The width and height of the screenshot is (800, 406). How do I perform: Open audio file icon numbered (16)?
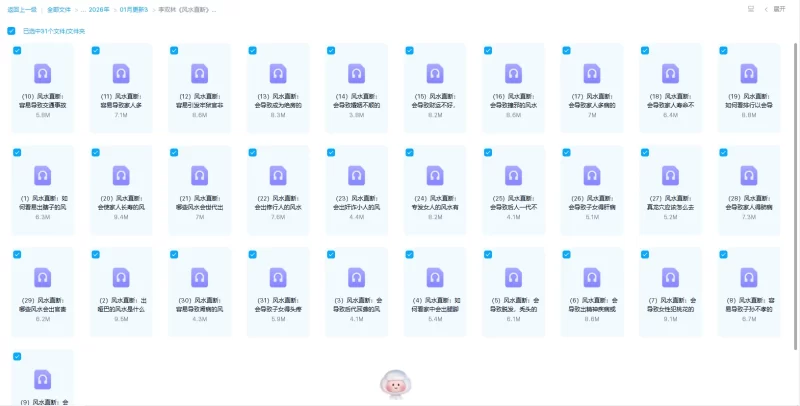point(513,73)
